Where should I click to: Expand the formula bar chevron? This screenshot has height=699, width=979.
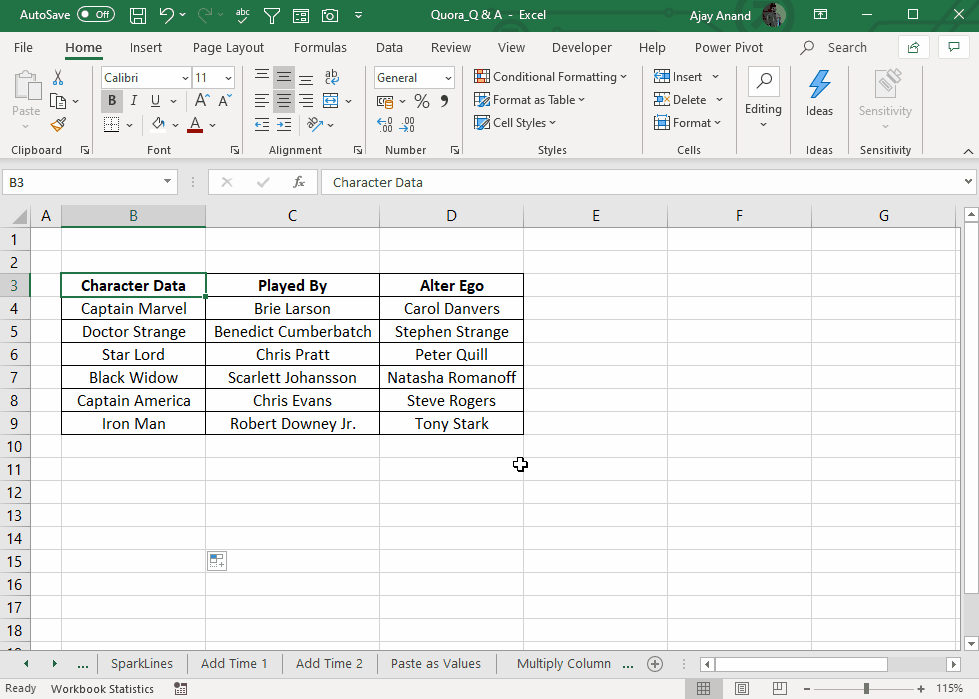pyautogui.click(x=968, y=182)
